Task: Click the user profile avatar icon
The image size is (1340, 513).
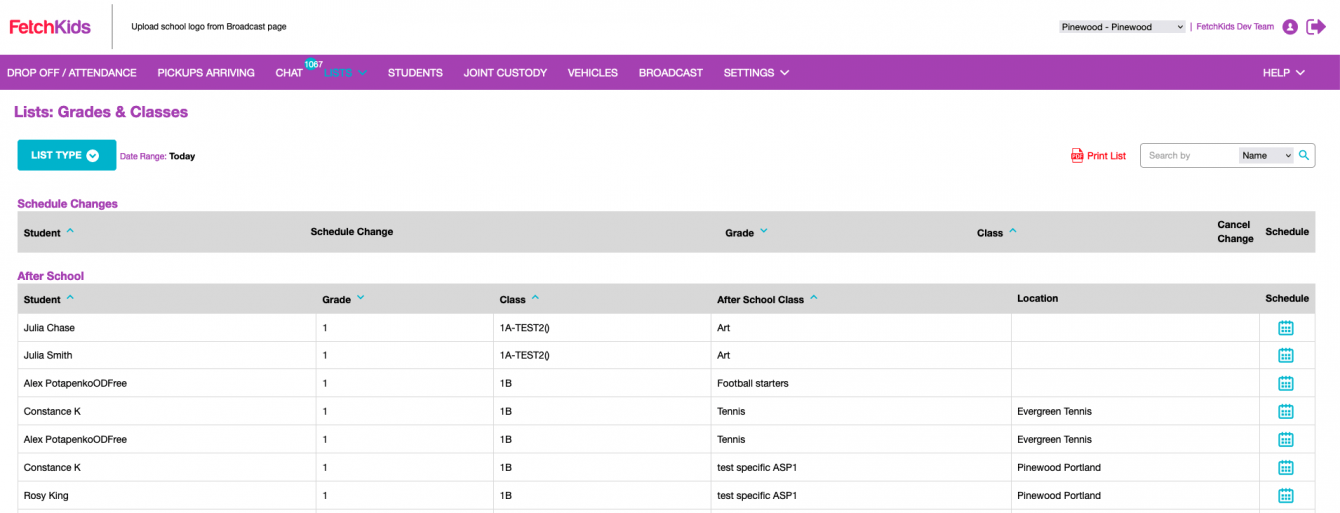Action: [x=1290, y=27]
